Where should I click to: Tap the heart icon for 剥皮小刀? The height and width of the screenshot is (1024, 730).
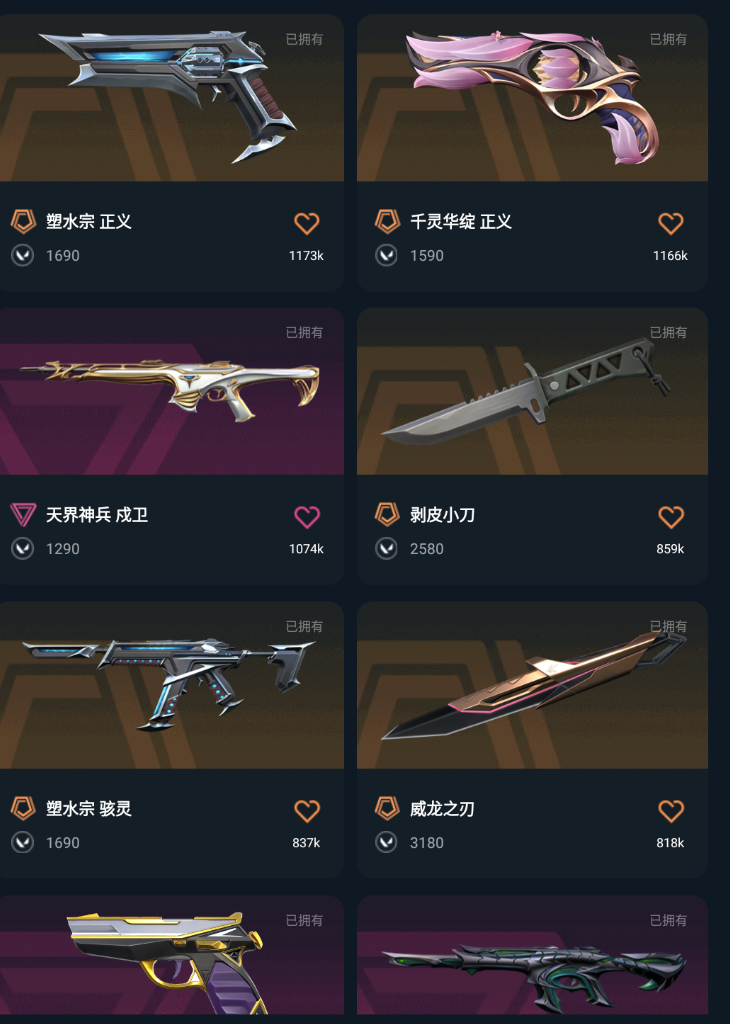[x=671, y=517]
